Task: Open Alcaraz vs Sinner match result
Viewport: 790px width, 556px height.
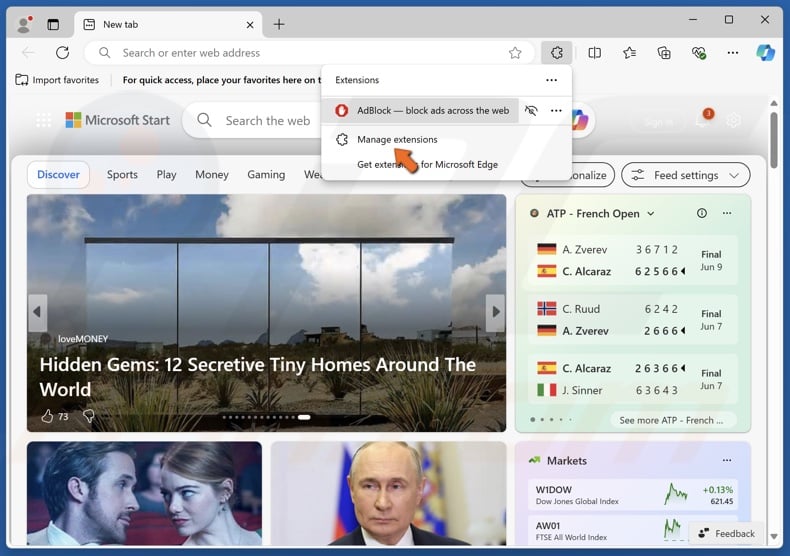Action: (633, 379)
